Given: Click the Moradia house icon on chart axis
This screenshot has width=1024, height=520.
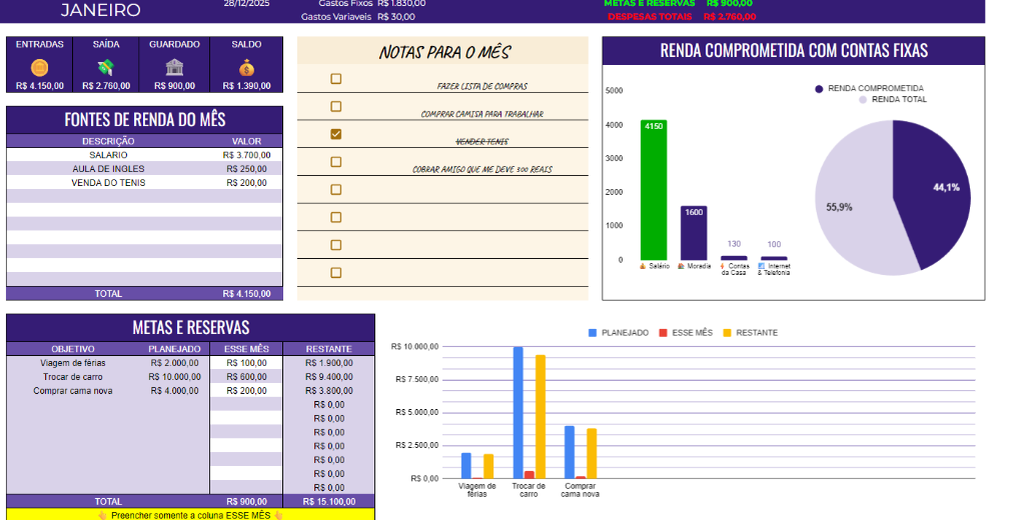Looking at the screenshot, I should [x=681, y=266].
